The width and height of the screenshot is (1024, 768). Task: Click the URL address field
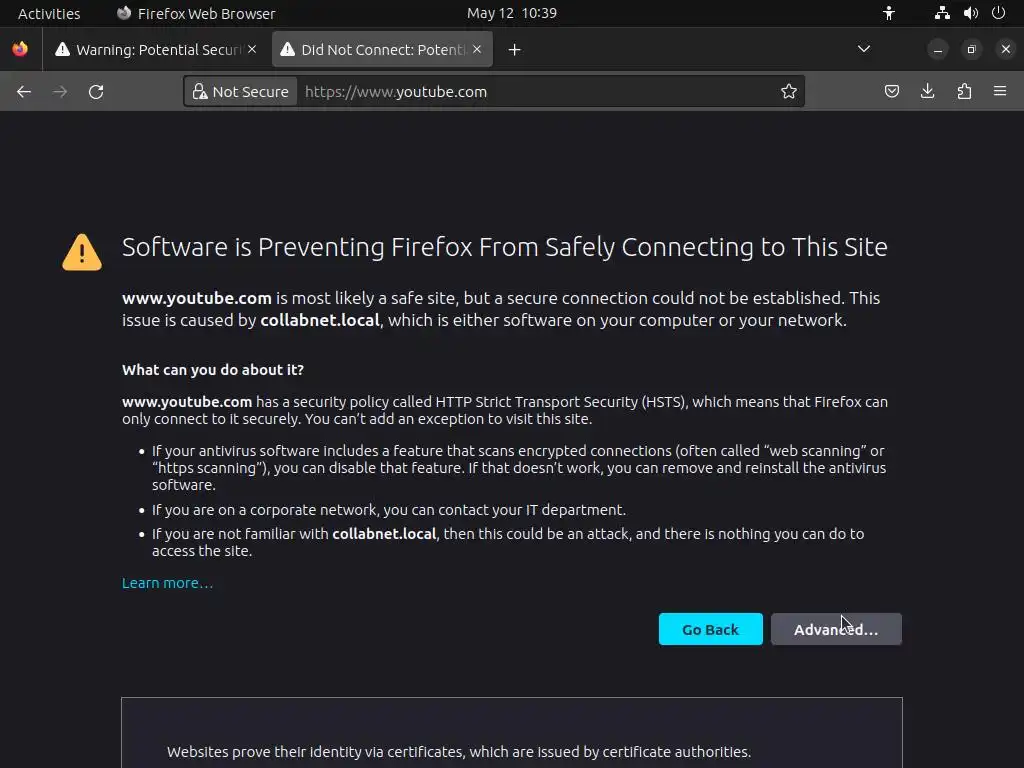pos(540,92)
